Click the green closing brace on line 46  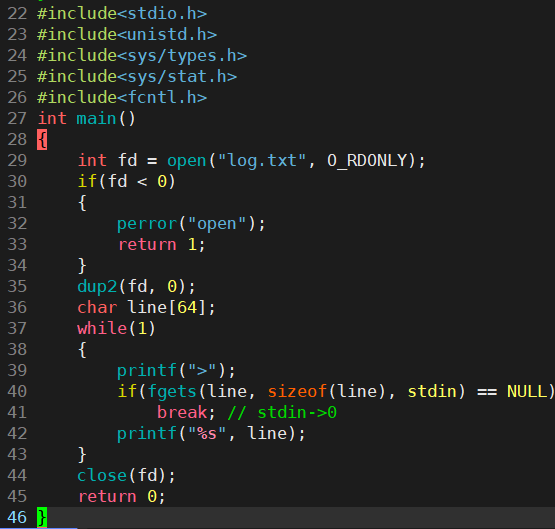pos(42,517)
